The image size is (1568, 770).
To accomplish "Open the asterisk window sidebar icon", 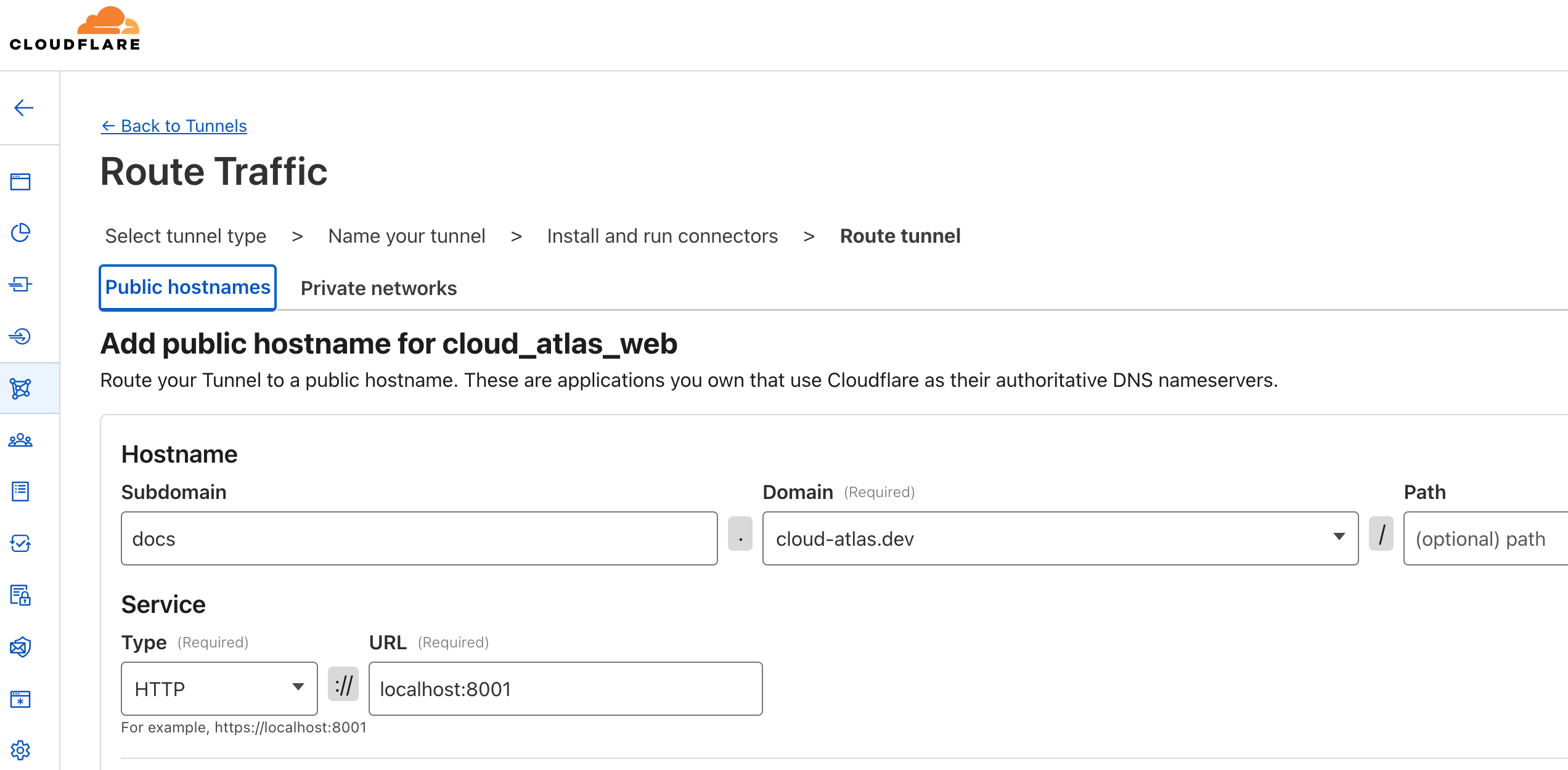I will (x=20, y=699).
